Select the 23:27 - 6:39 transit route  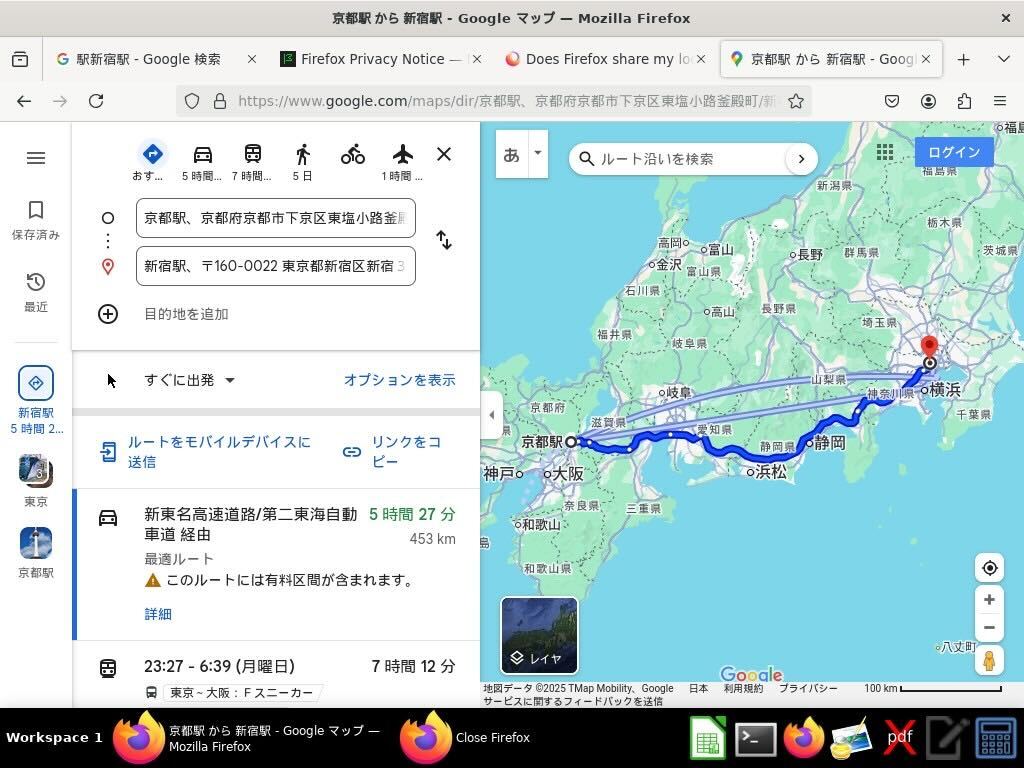coord(276,675)
